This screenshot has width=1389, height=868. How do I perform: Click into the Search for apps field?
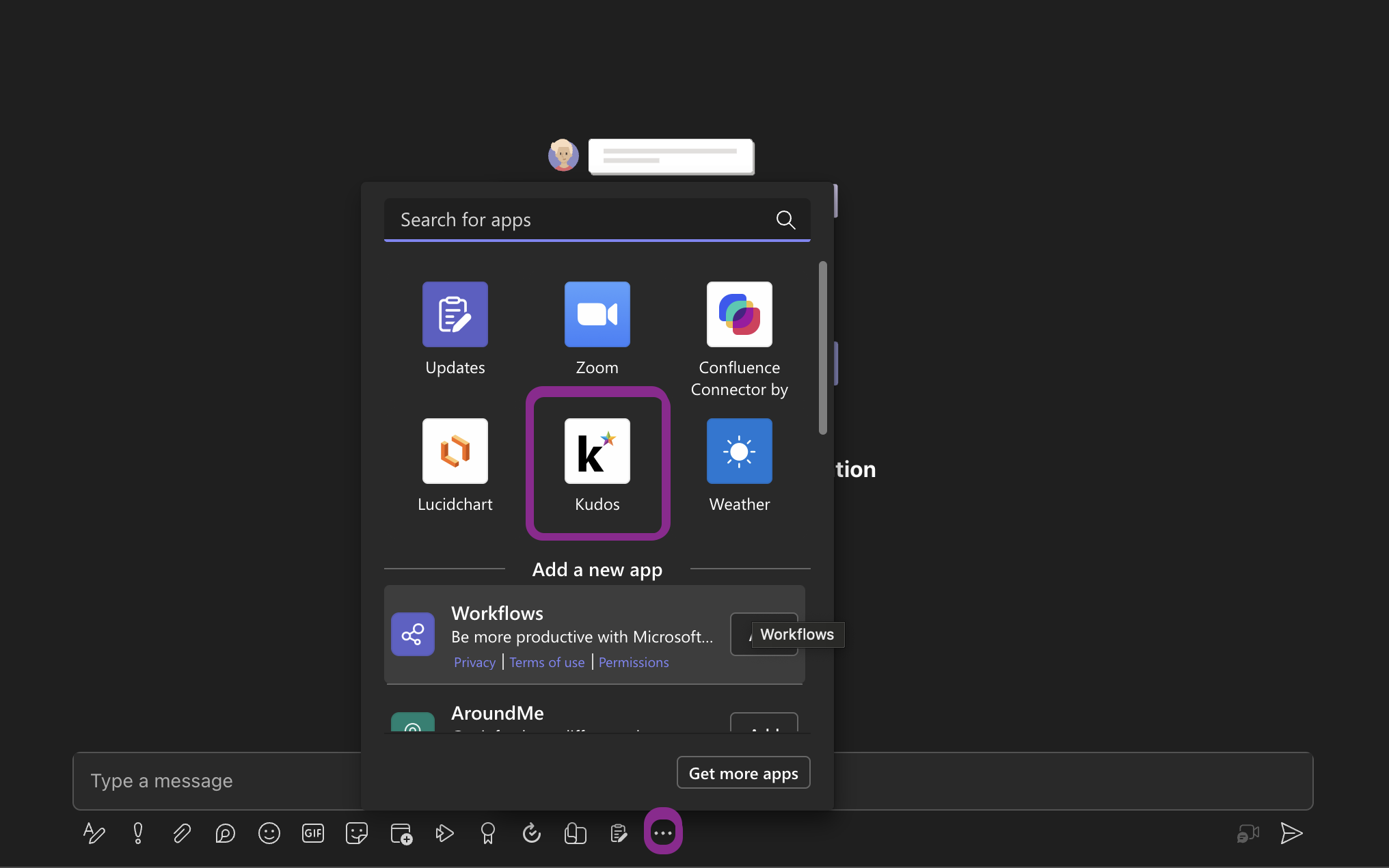597,220
